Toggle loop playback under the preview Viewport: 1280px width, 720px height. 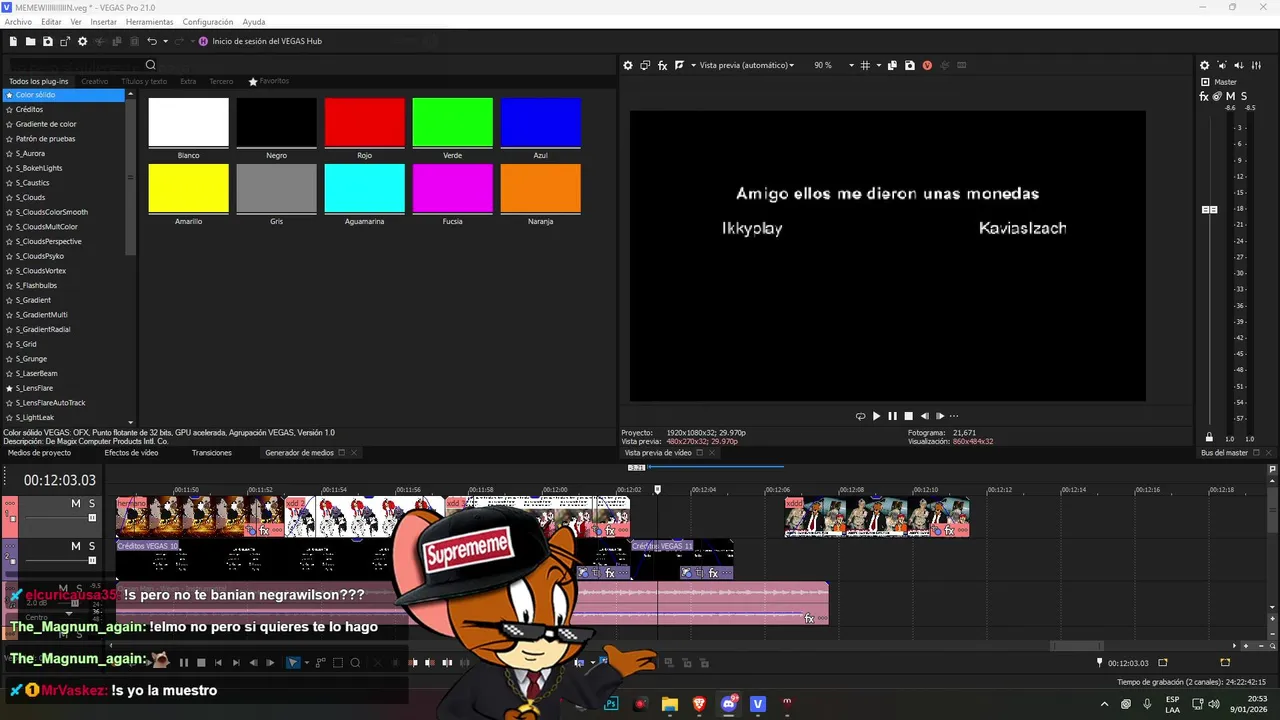tap(860, 416)
